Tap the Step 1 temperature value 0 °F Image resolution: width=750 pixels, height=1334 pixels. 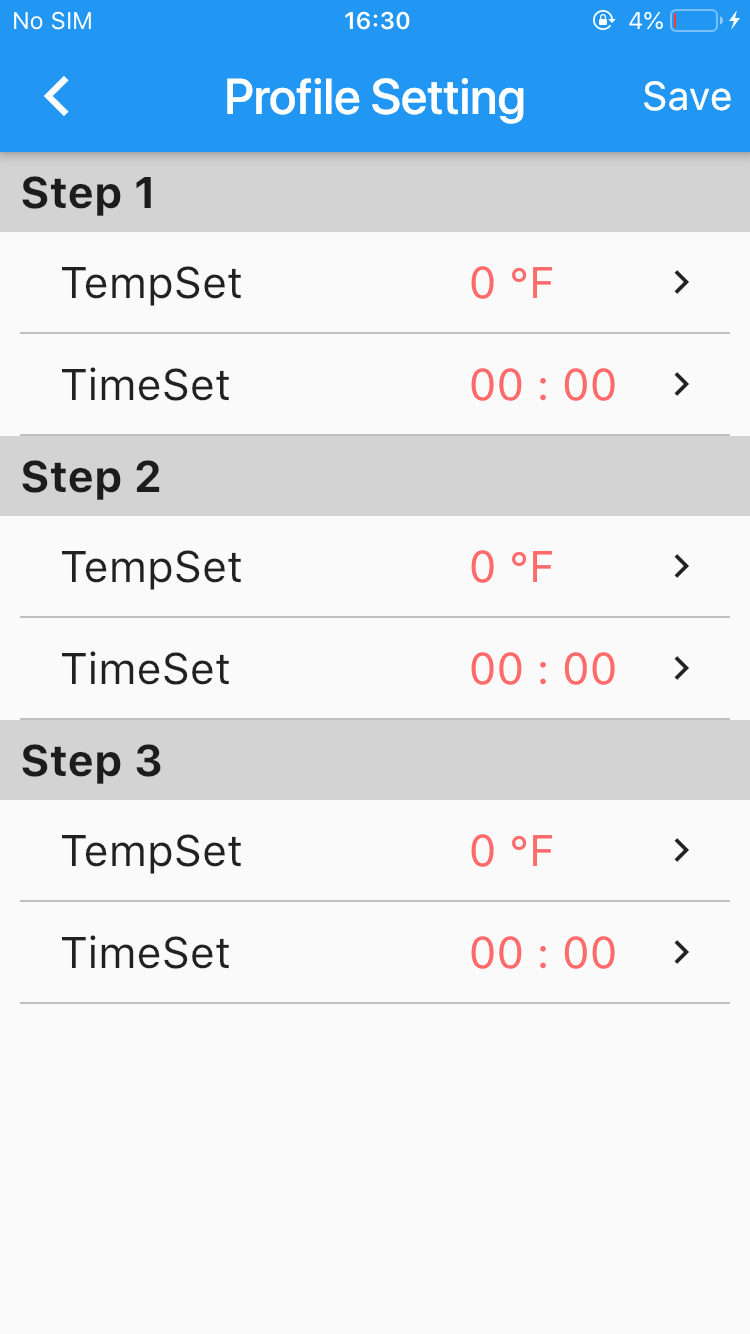click(511, 283)
